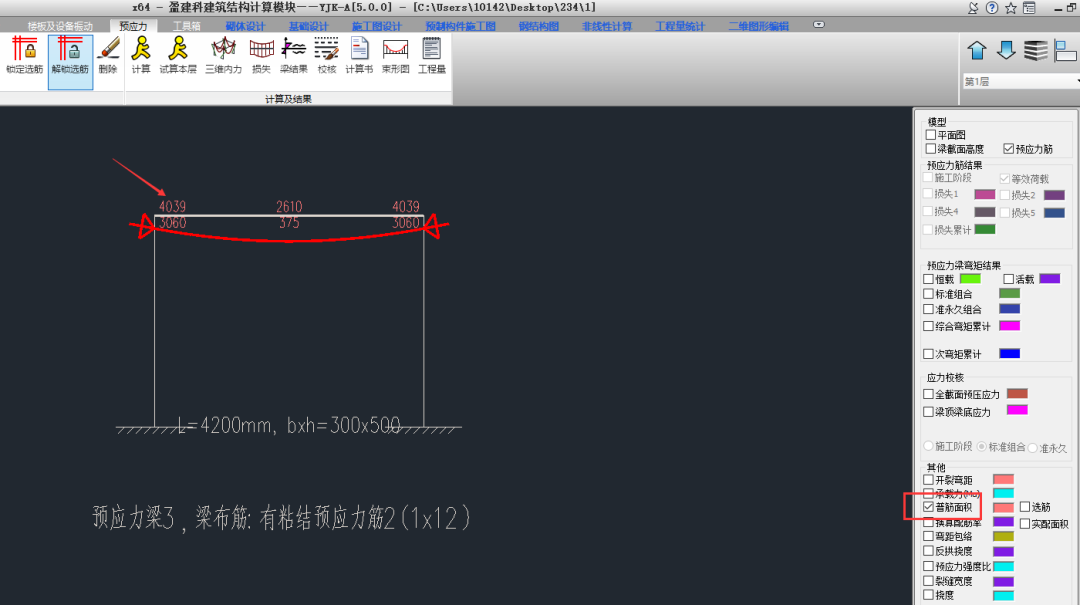This screenshot has width=1080, height=605.
Task: Tick the 反拱挠度 checkbox
Action: pyautogui.click(x=928, y=551)
